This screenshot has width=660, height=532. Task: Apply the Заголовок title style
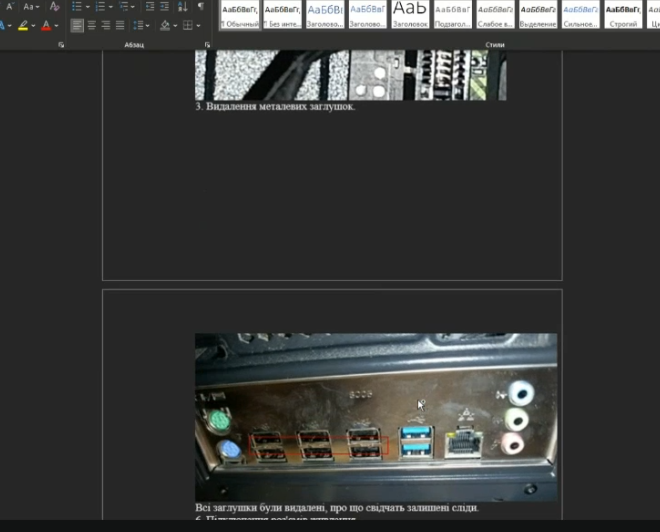[410, 14]
